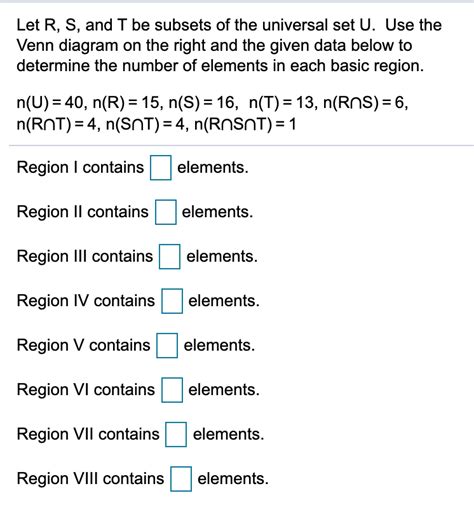Click "elements." text after Region V box
This screenshot has height=526, width=474.
tap(219, 345)
